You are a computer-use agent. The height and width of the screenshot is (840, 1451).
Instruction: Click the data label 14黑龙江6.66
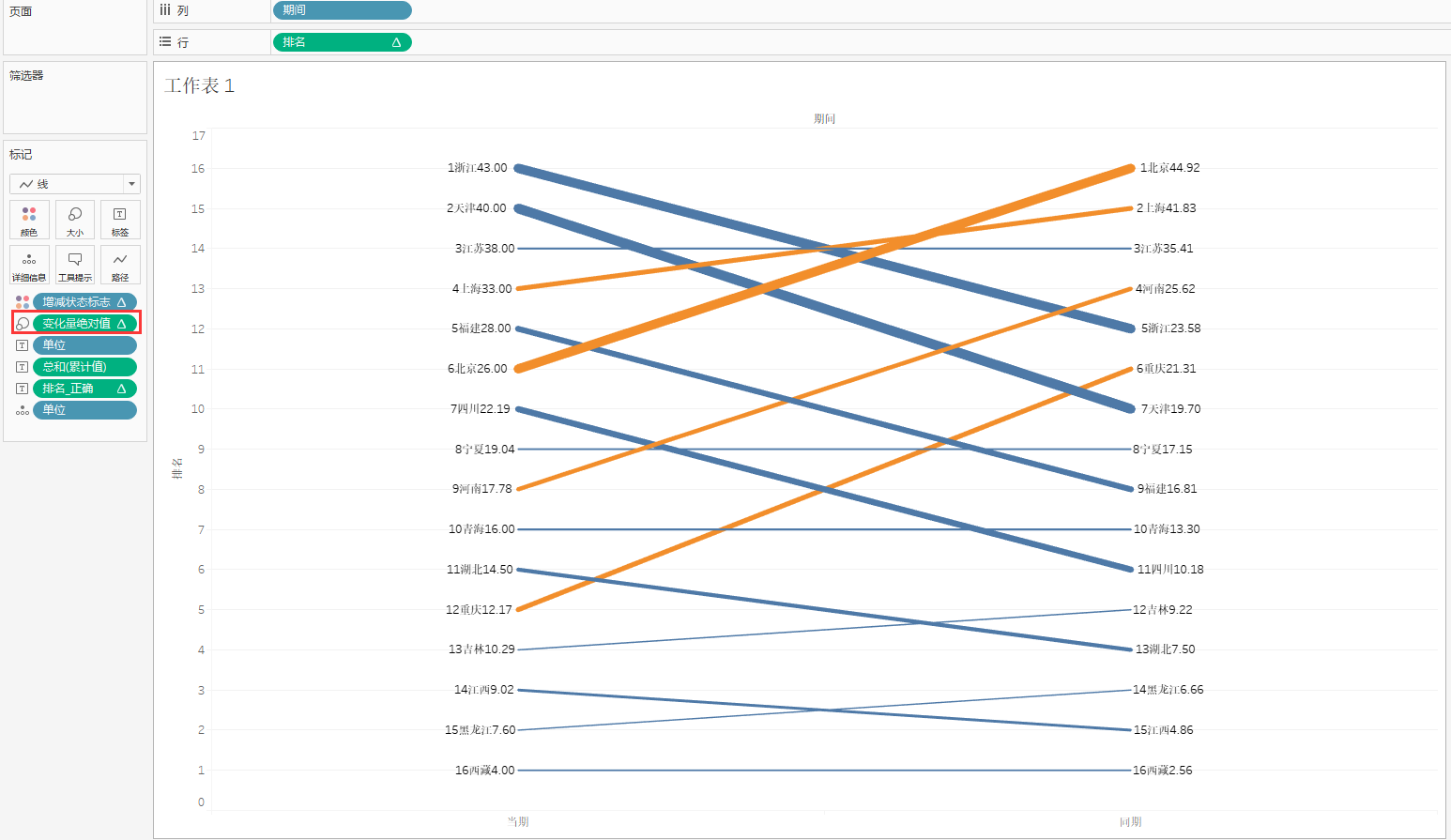tap(1168, 690)
